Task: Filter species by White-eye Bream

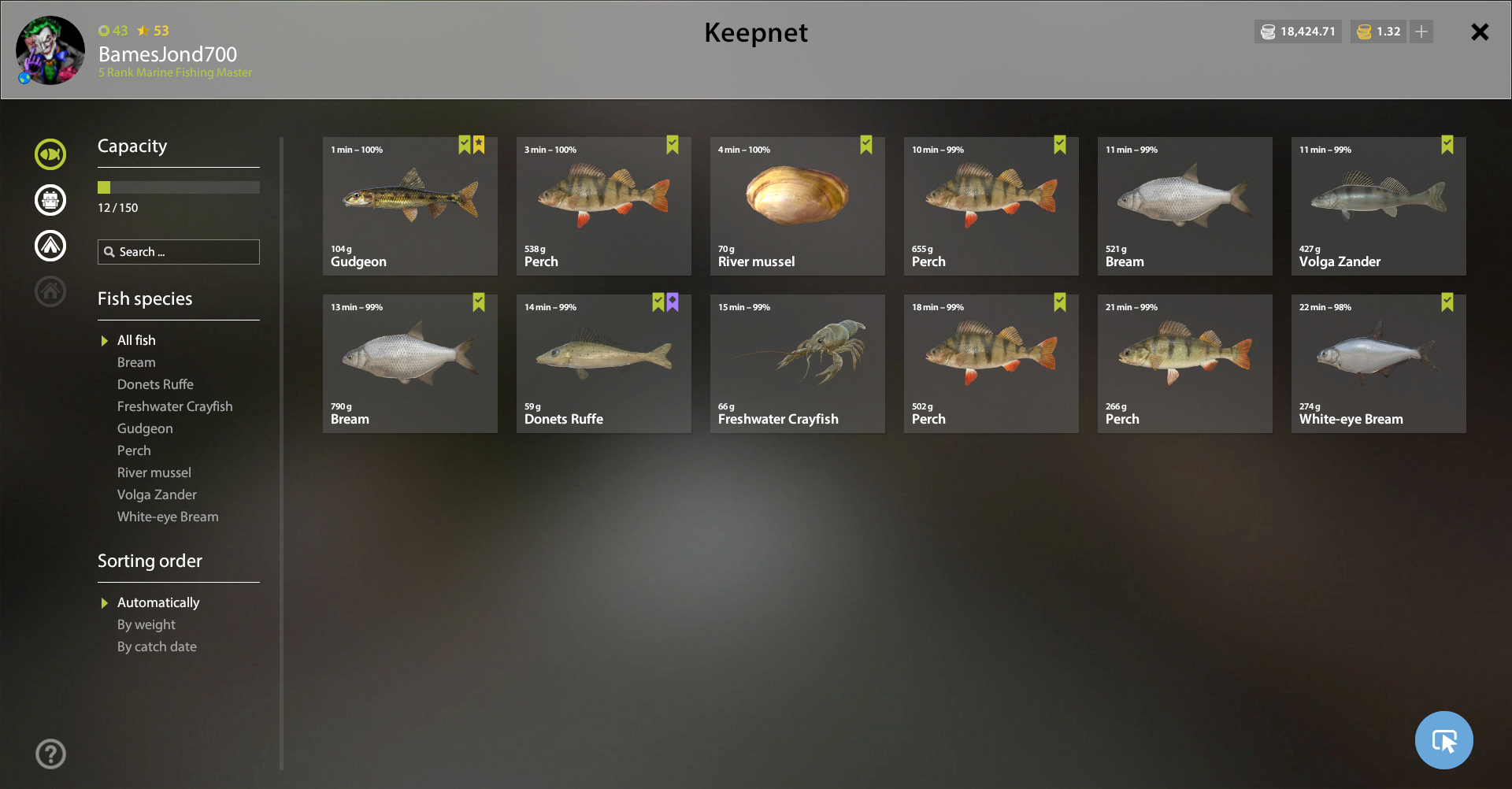Action: point(168,517)
